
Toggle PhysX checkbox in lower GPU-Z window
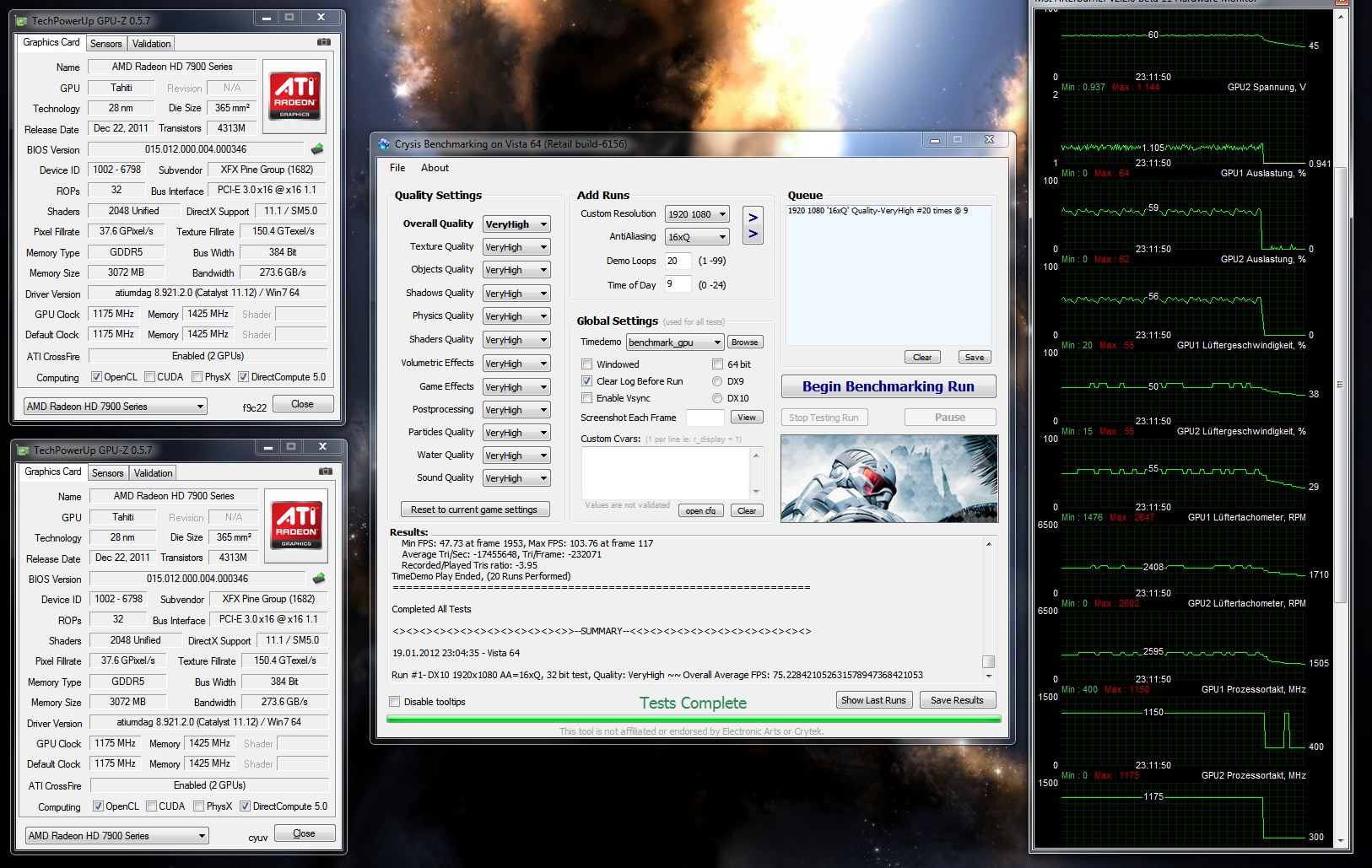tap(198, 806)
